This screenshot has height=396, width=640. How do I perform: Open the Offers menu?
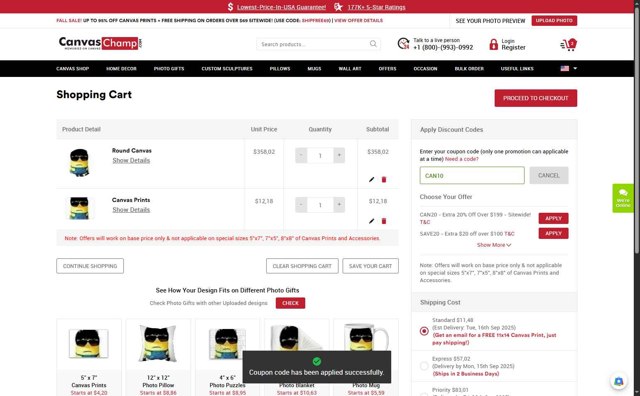click(x=387, y=69)
